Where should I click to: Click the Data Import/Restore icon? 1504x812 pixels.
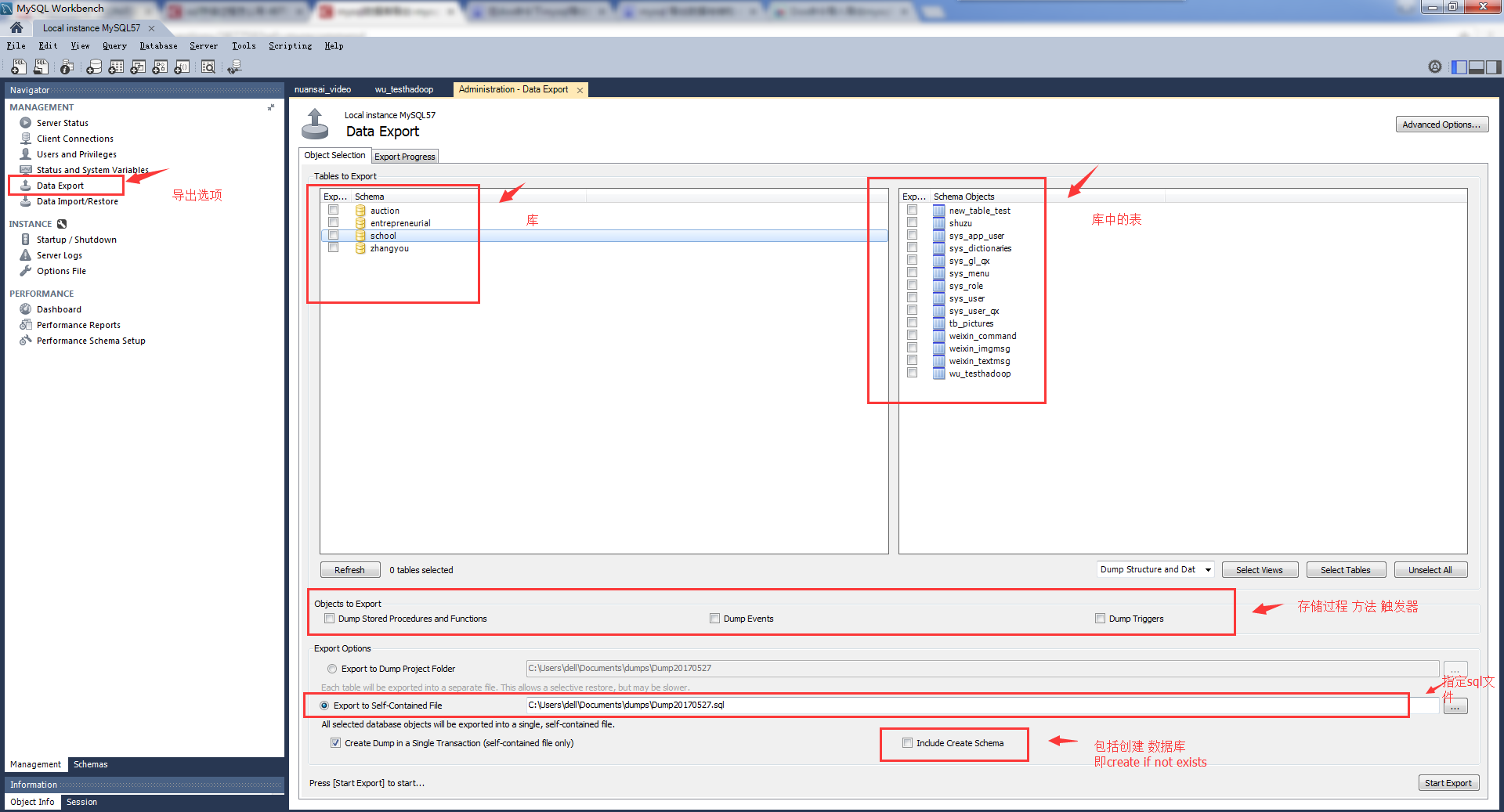tap(26, 201)
